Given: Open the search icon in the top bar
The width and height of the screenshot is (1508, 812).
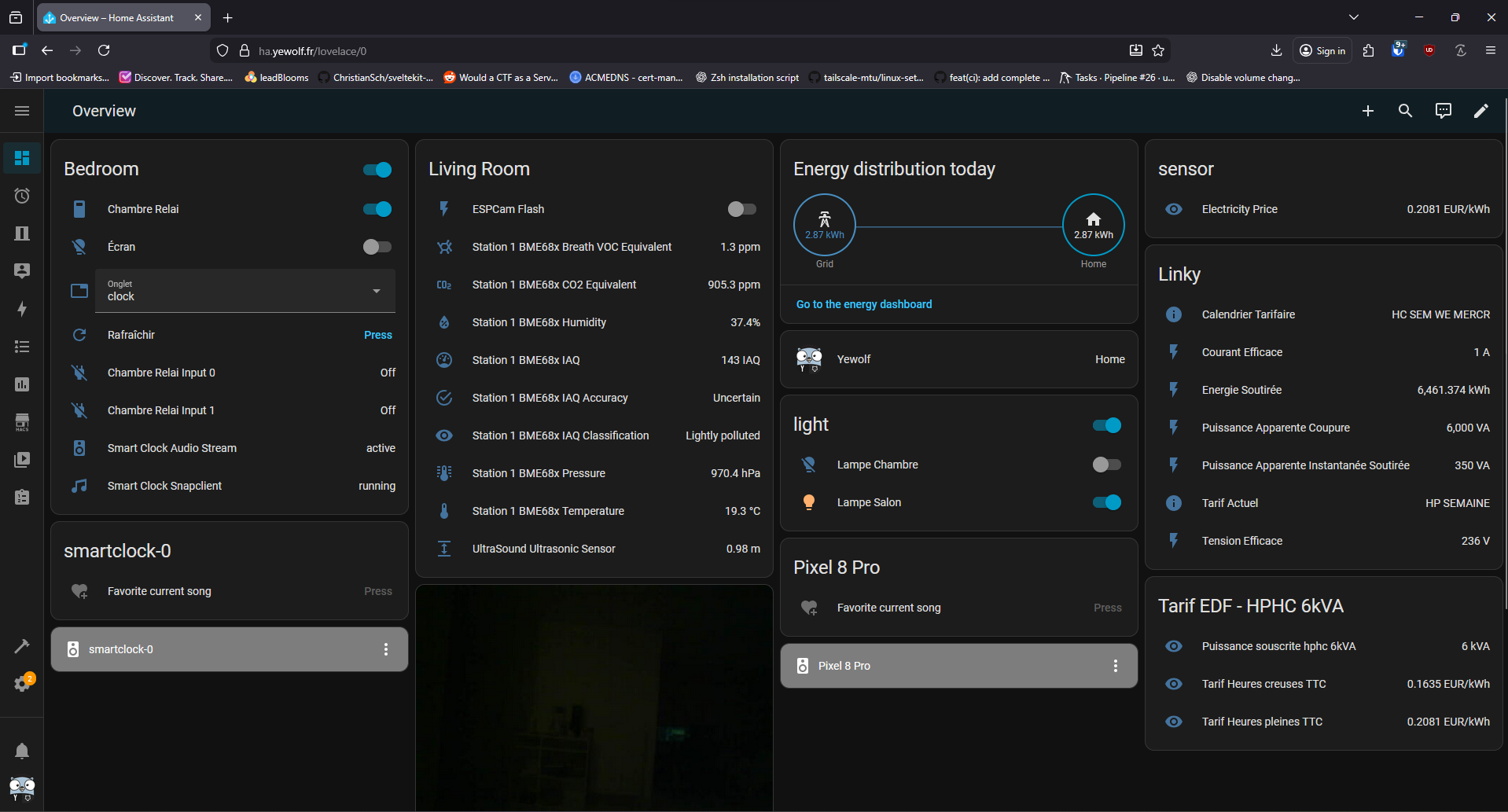Looking at the screenshot, I should (1405, 111).
